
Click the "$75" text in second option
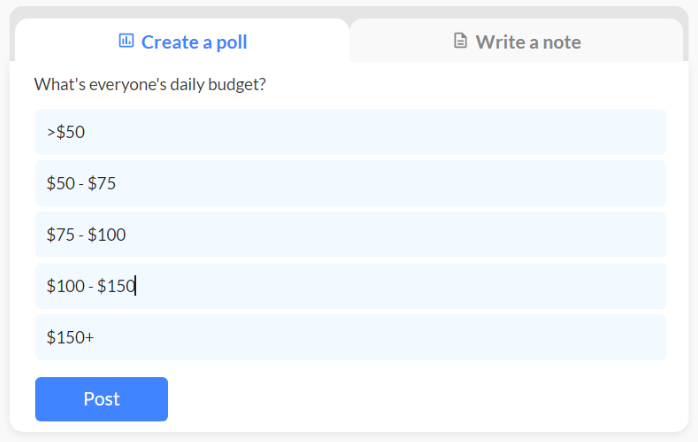(x=102, y=183)
